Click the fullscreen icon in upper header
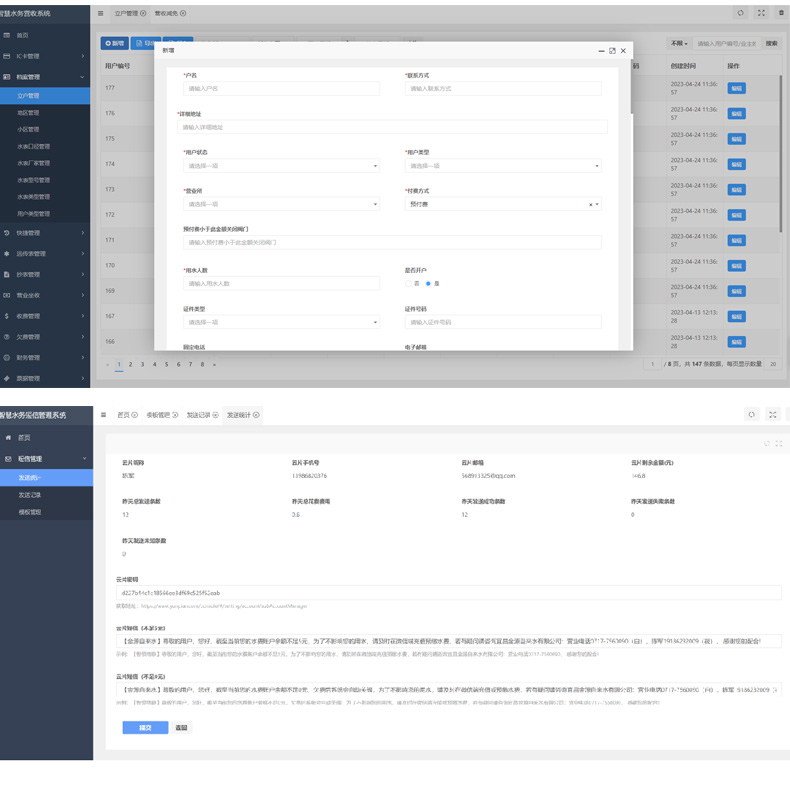The height and width of the screenshot is (795, 790). coord(761,13)
